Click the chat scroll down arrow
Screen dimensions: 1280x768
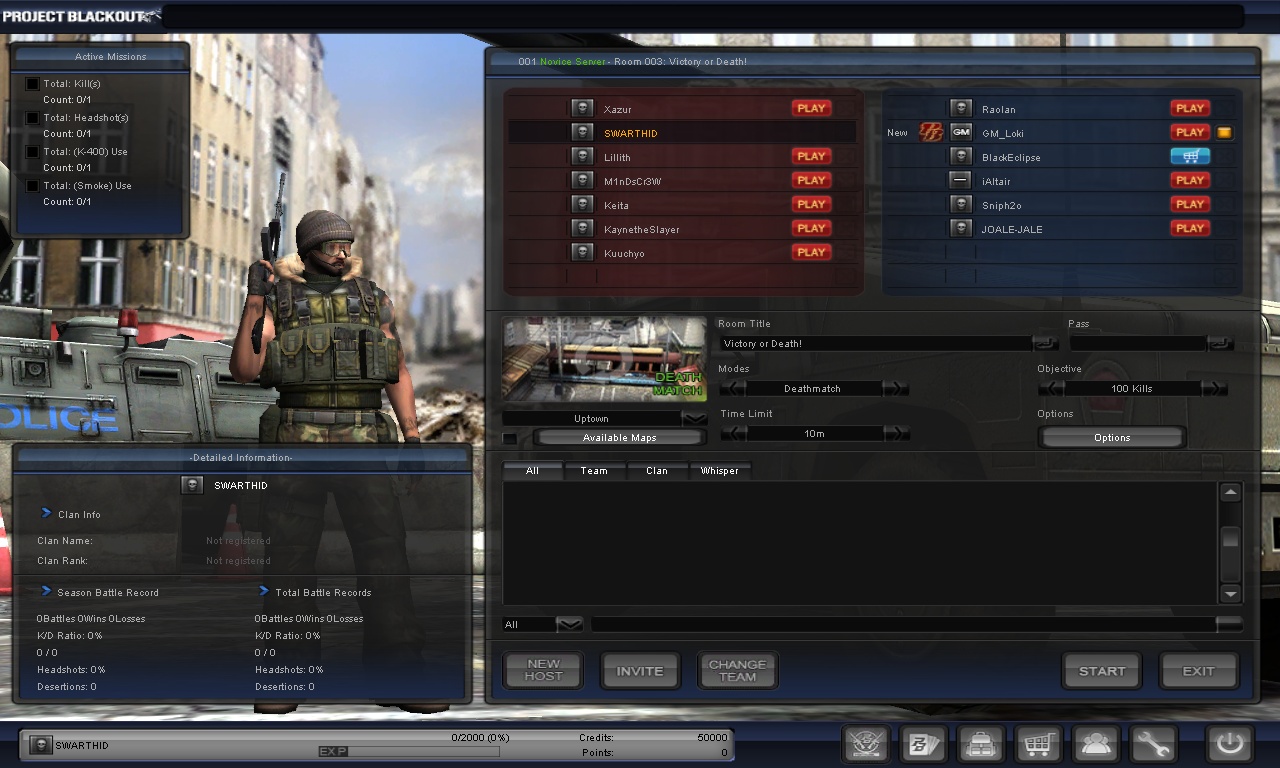point(1231,593)
